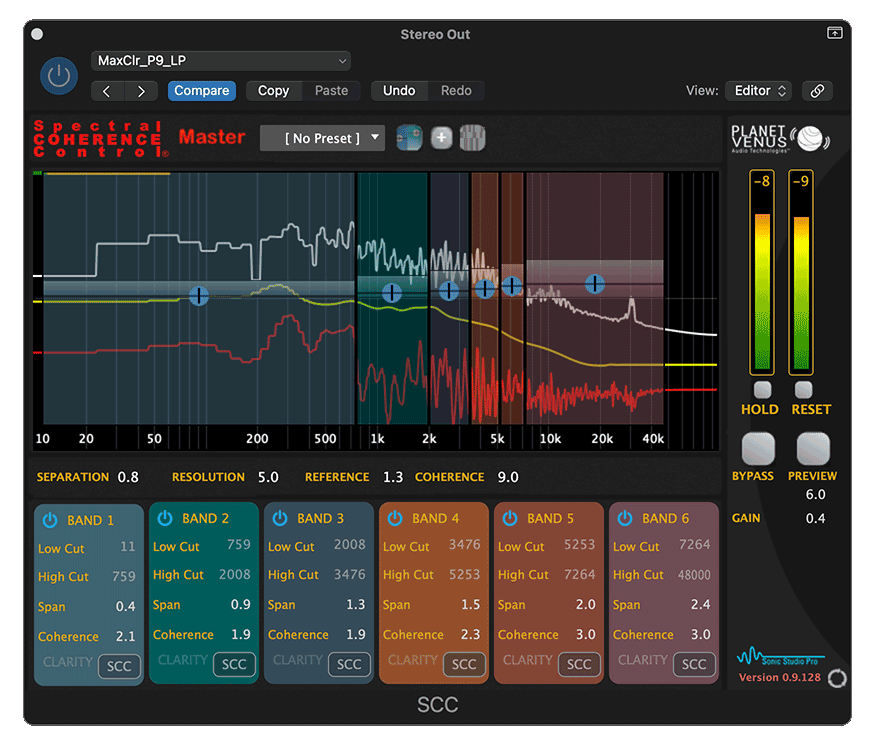Click the RESET button under meters

tap(804, 390)
